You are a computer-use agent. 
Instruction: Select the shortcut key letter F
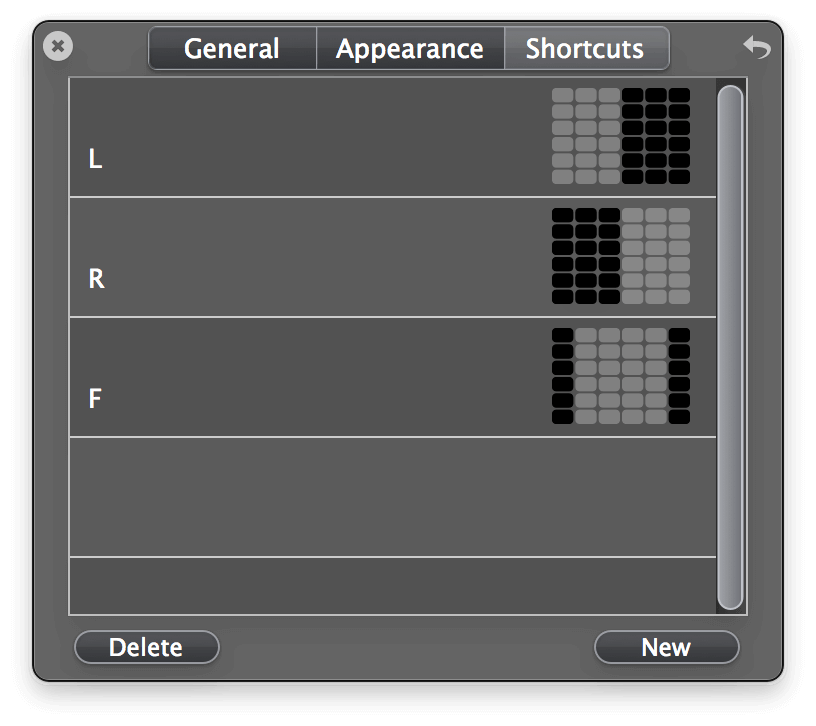pos(96,399)
